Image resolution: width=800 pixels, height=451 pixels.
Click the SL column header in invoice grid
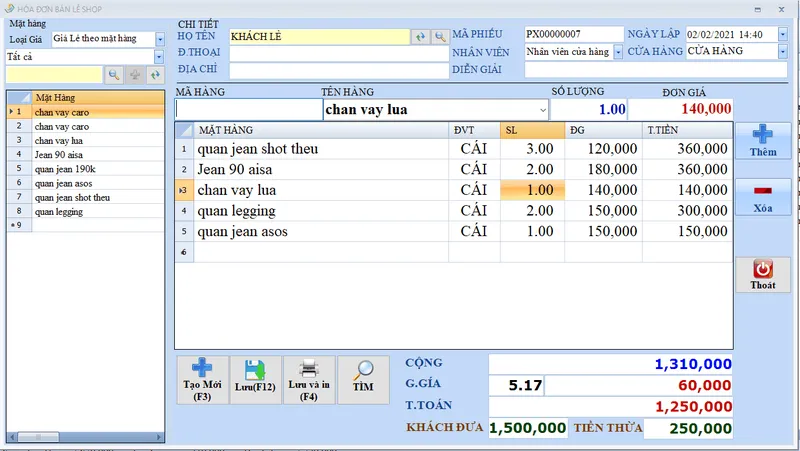[x=532, y=130]
